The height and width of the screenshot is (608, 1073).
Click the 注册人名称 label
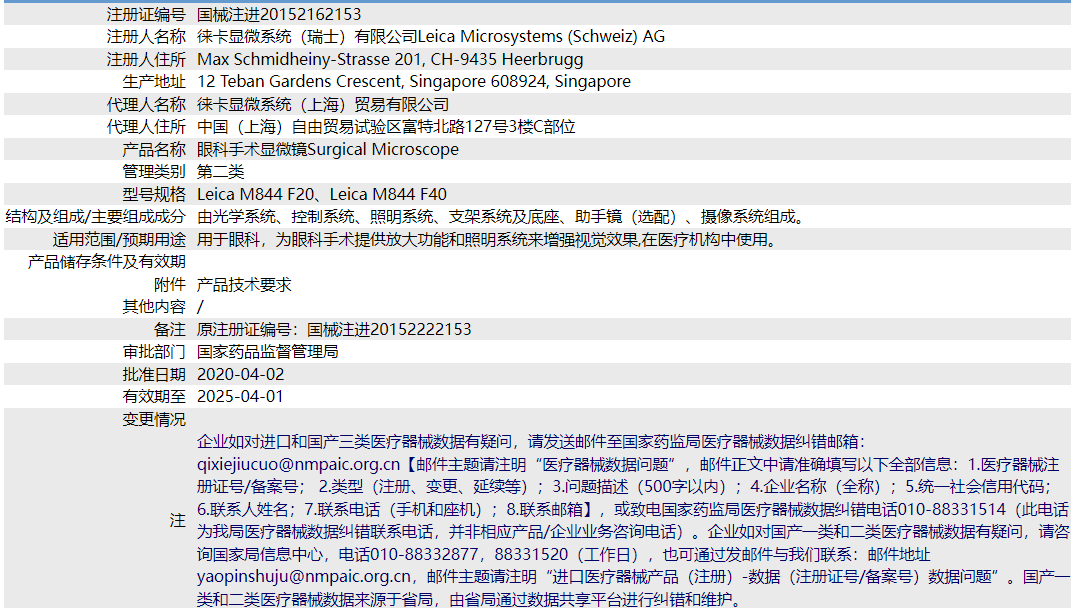tap(146, 37)
